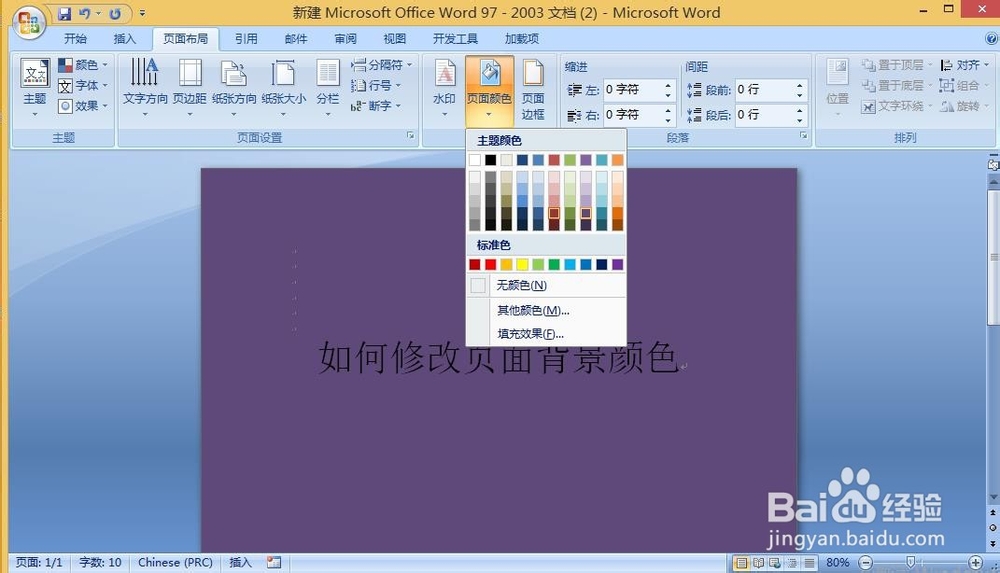1000x573 pixels.
Task: Click Group (组合) button
Action: click(x=964, y=85)
